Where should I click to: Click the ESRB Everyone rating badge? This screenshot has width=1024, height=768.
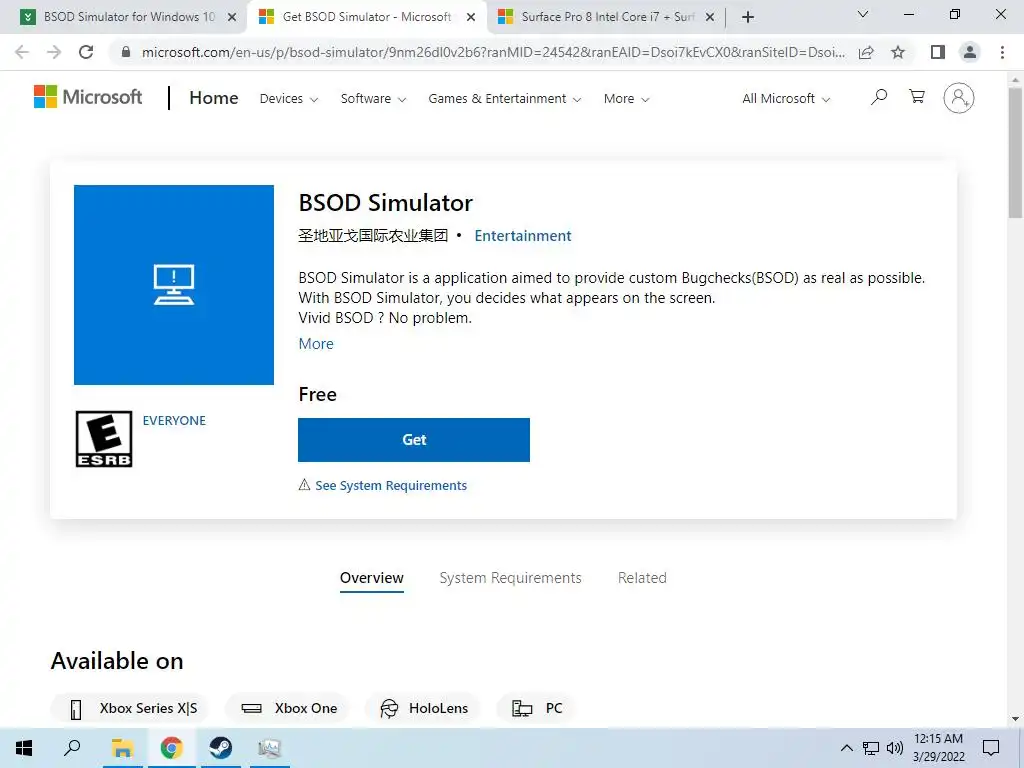[104, 439]
